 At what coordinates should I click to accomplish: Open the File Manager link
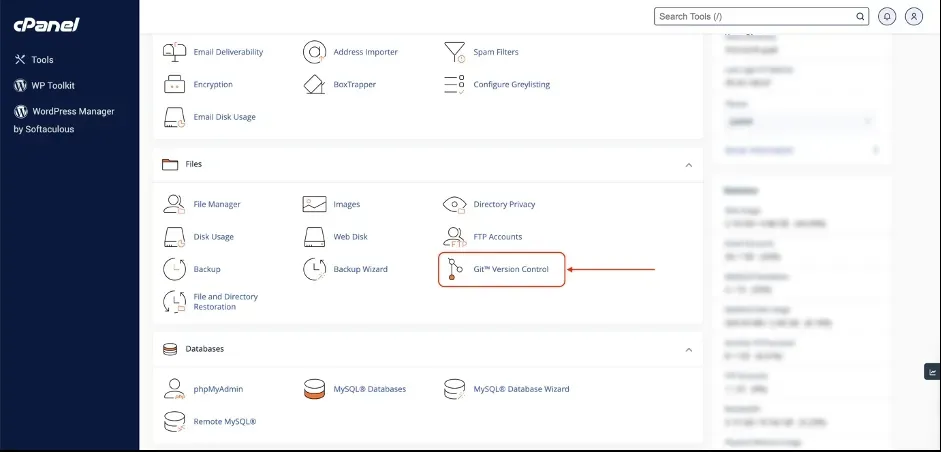point(217,204)
